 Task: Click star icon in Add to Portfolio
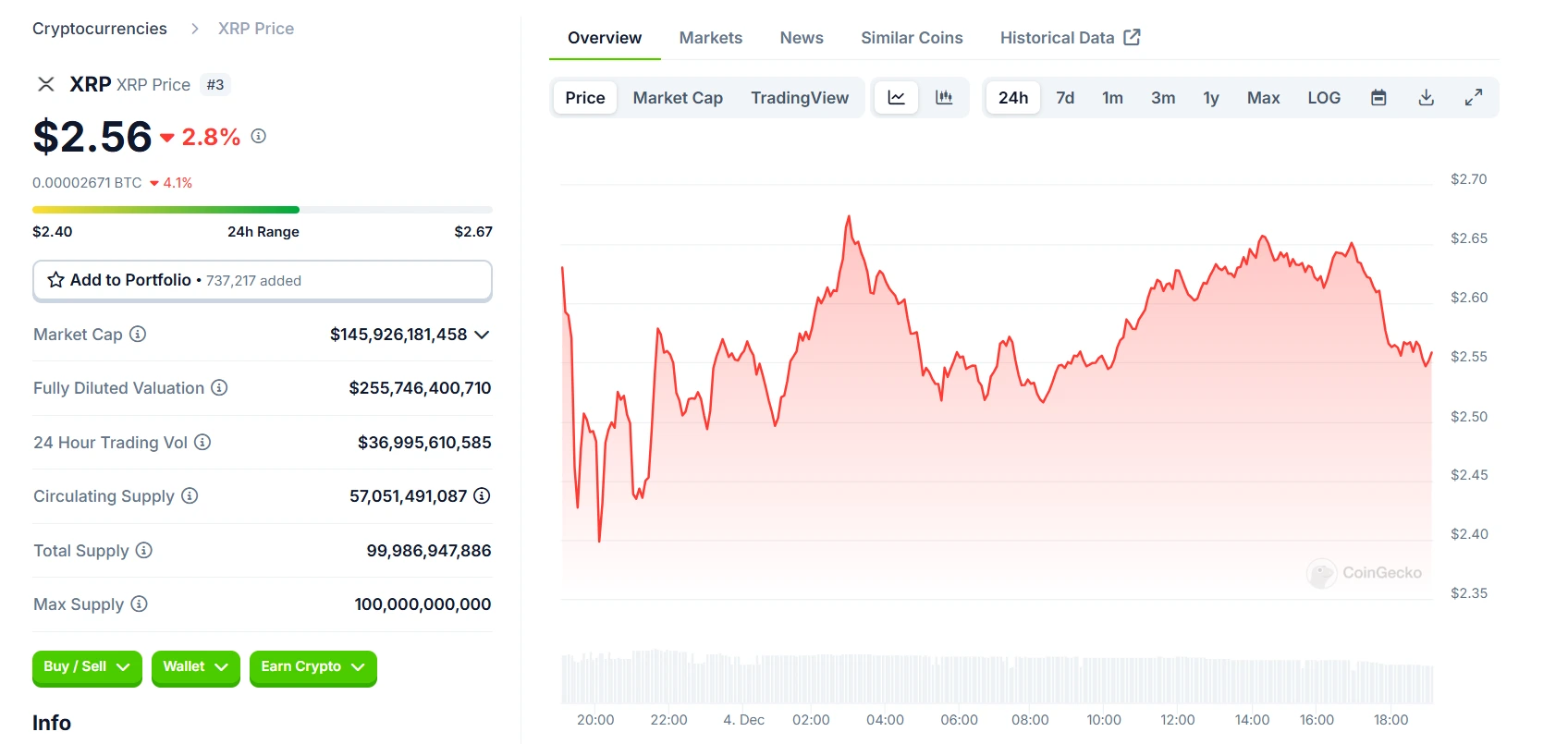[56, 280]
